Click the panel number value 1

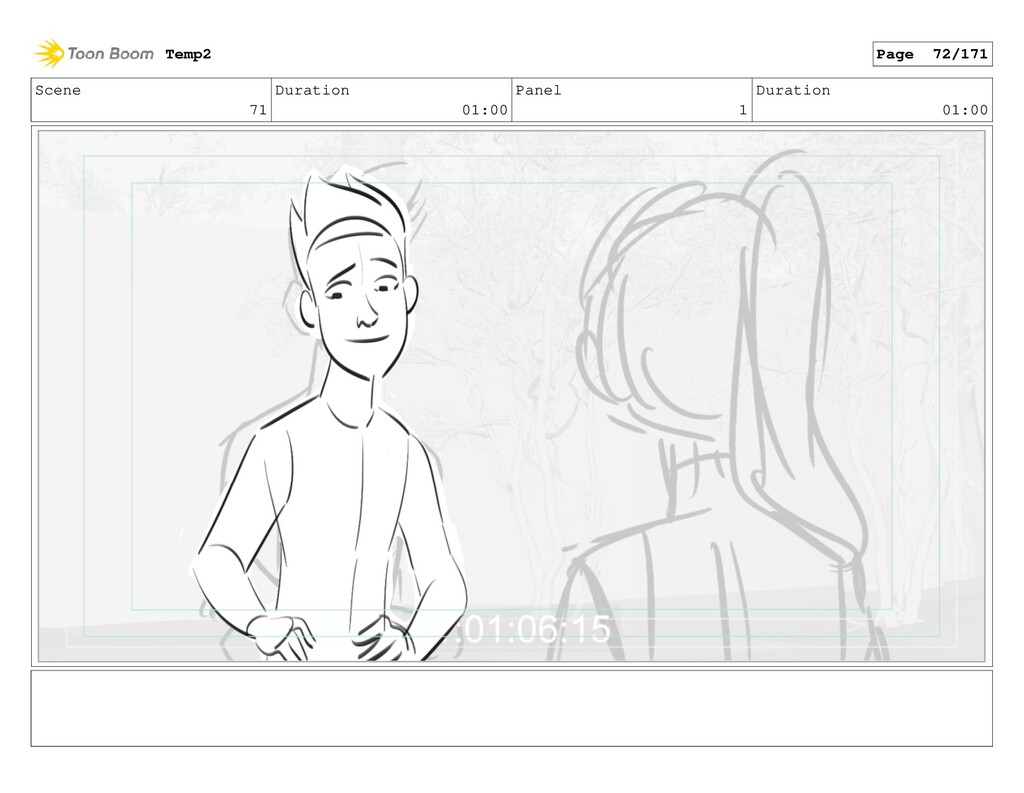click(743, 110)
